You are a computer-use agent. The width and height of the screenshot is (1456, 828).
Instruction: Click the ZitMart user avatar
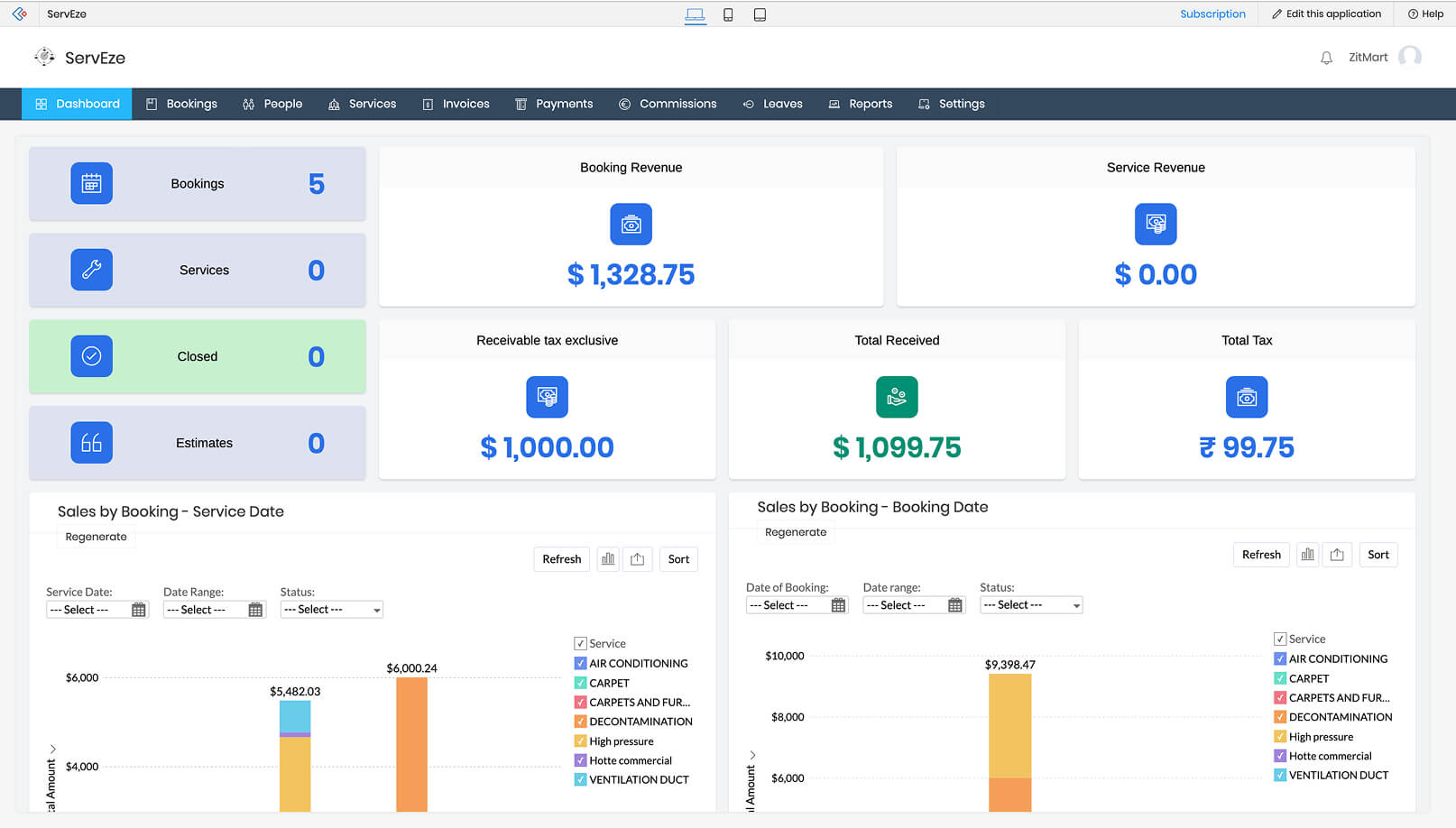click(x=1409, y=57)
